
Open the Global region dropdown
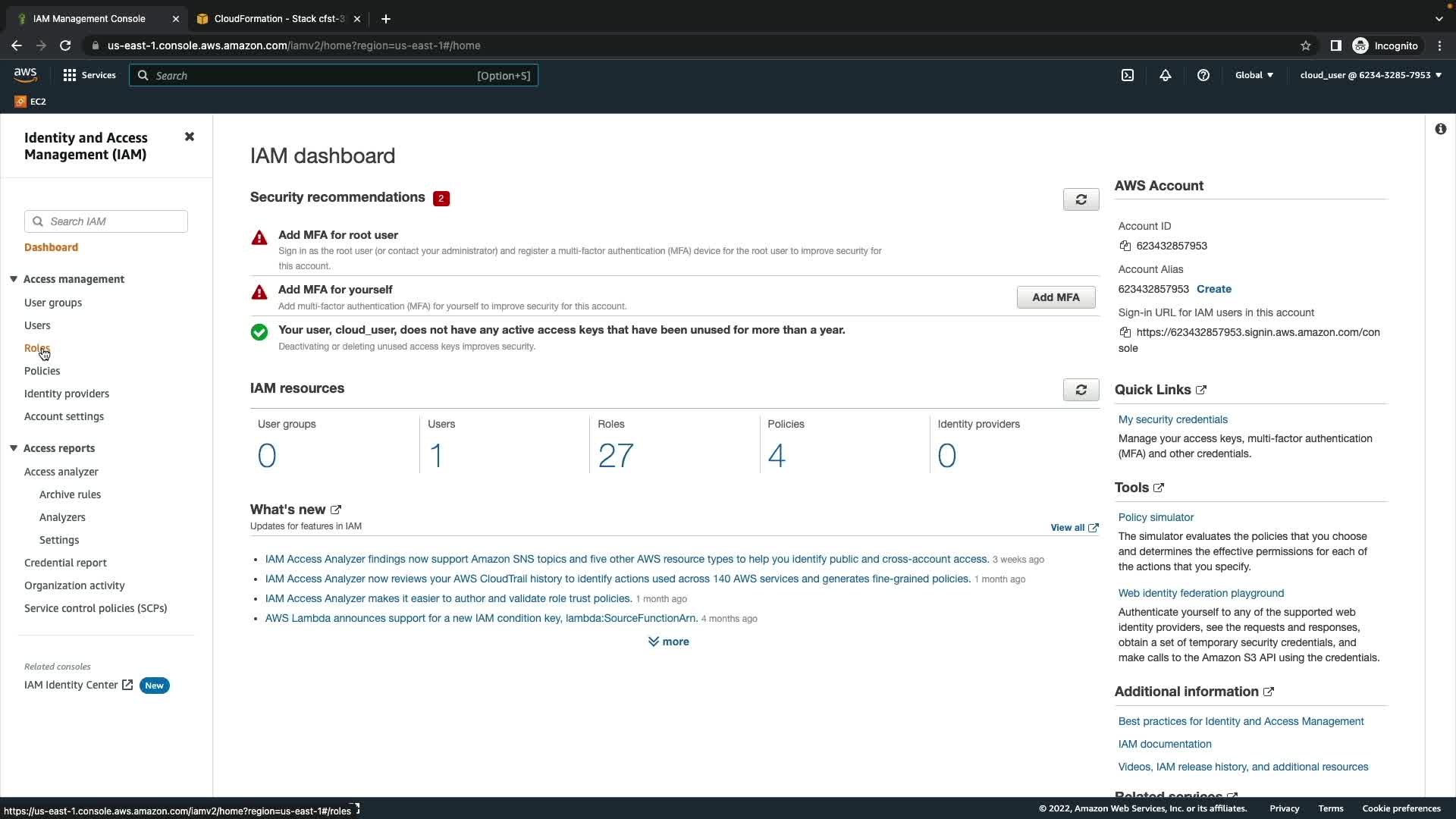(x=1254, y=75)
